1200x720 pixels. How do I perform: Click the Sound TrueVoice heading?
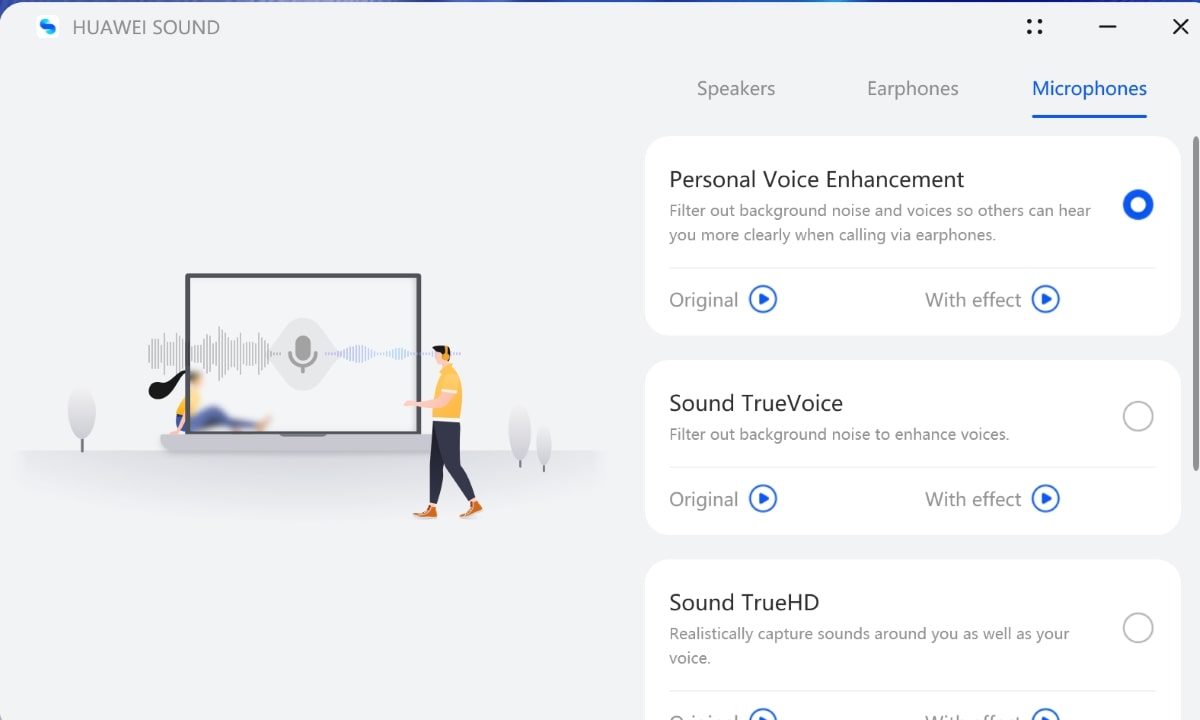(756, 403)
